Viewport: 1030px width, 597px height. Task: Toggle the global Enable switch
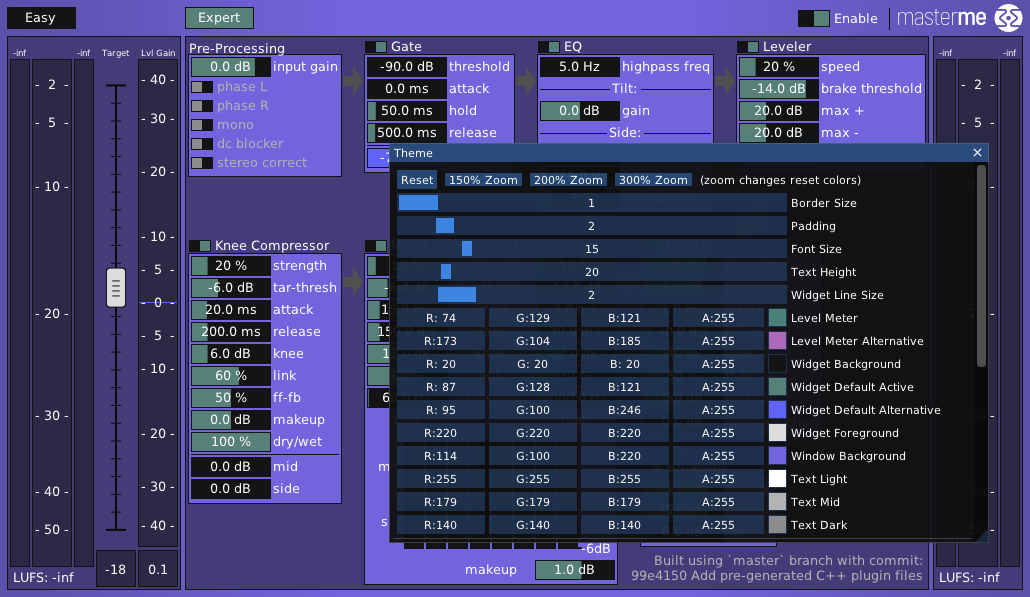coord(813,18)
